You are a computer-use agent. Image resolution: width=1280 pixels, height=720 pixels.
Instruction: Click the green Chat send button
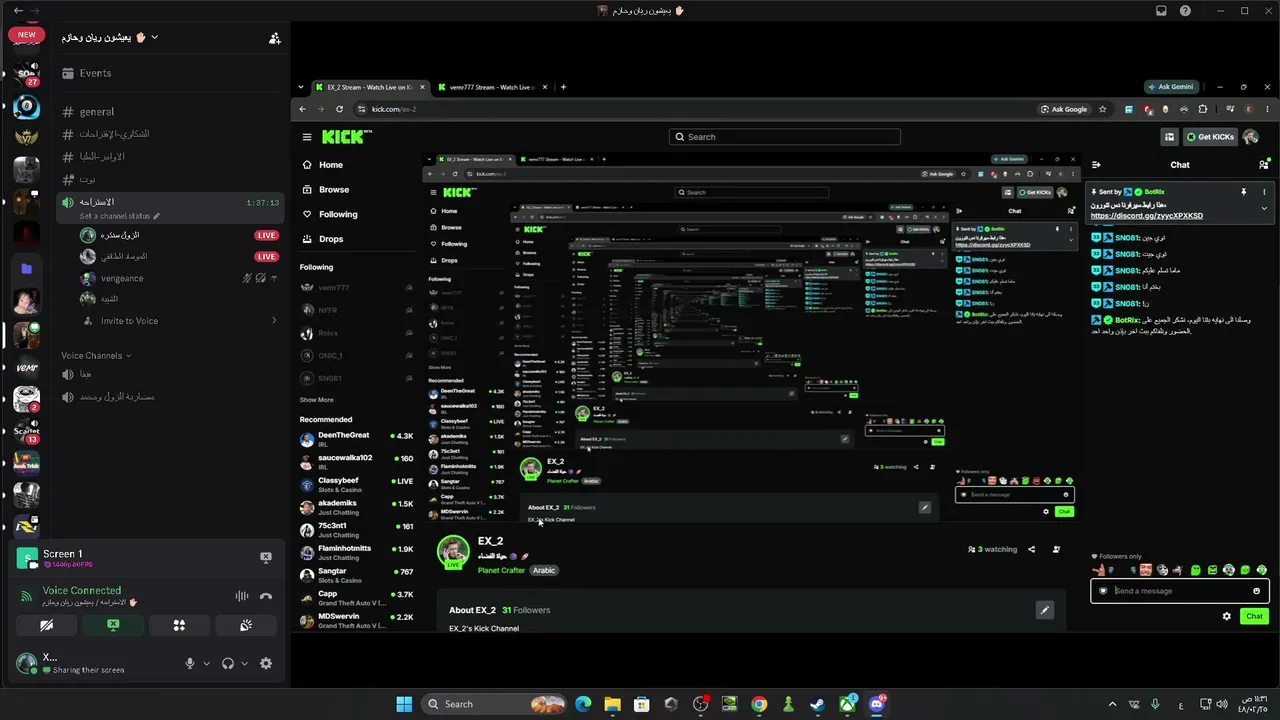tap(1254, 616)
